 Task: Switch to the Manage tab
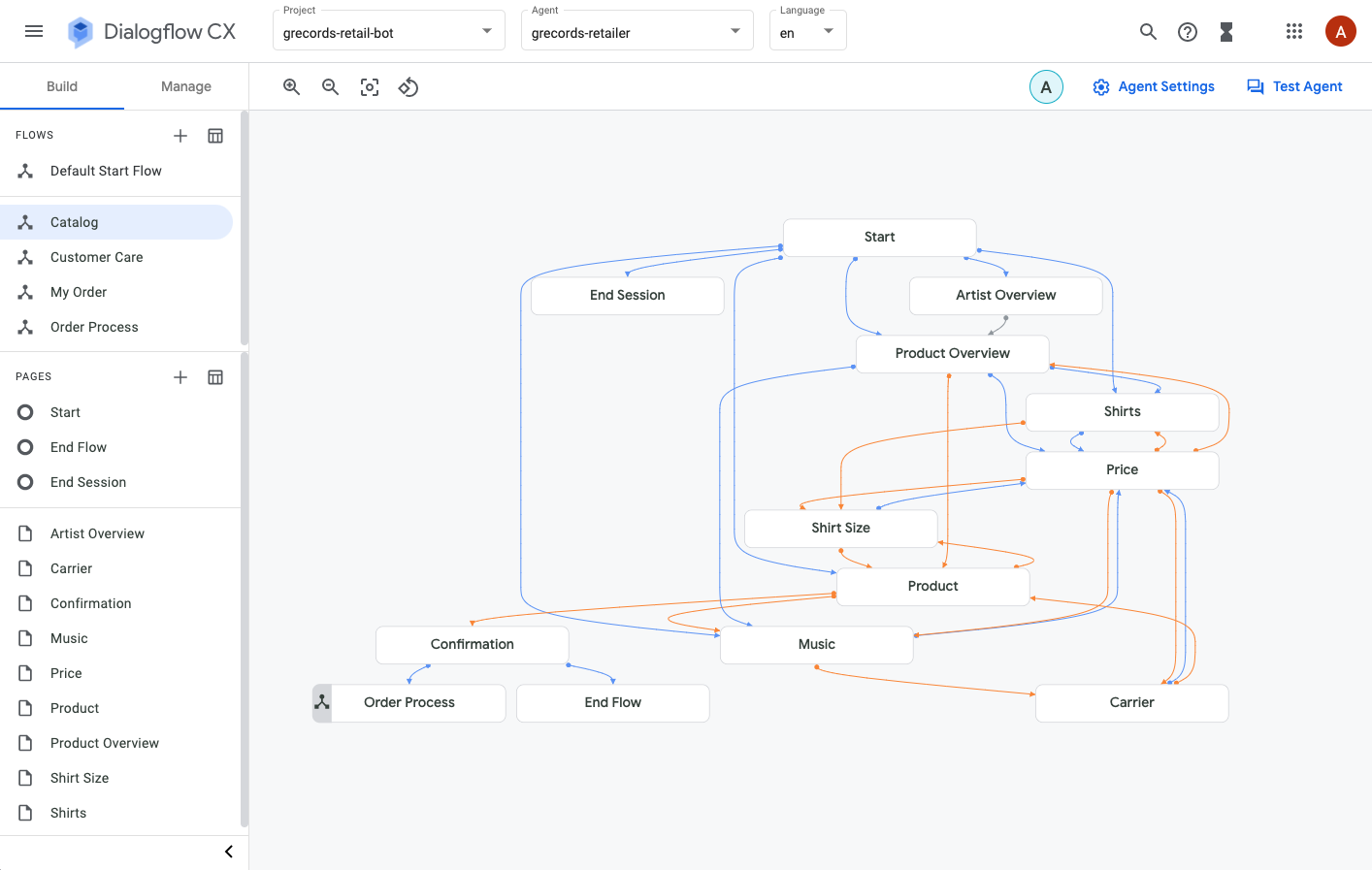click(x=185, y=85)
